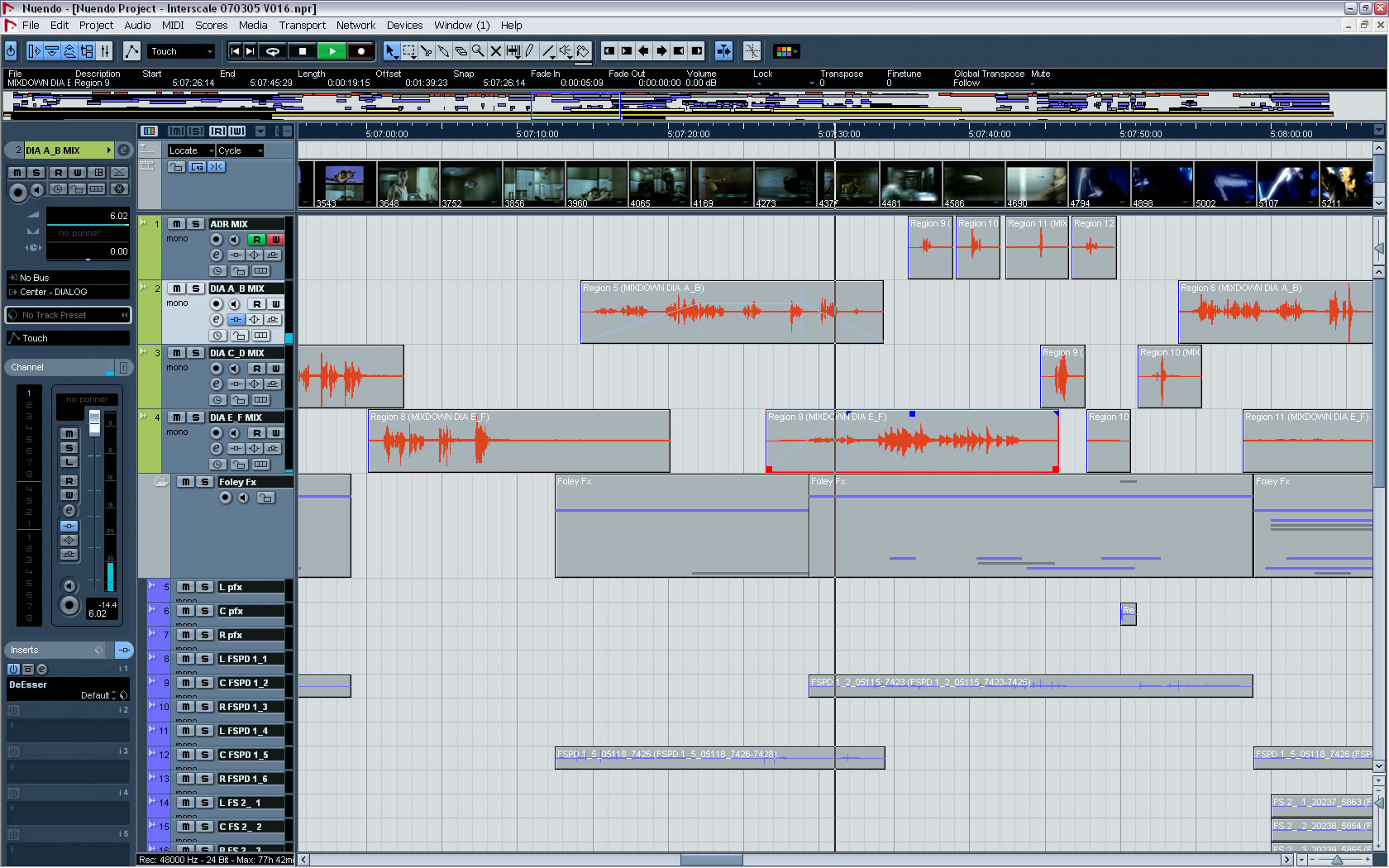Open the color palette selector icon

[x=785, y=51]
